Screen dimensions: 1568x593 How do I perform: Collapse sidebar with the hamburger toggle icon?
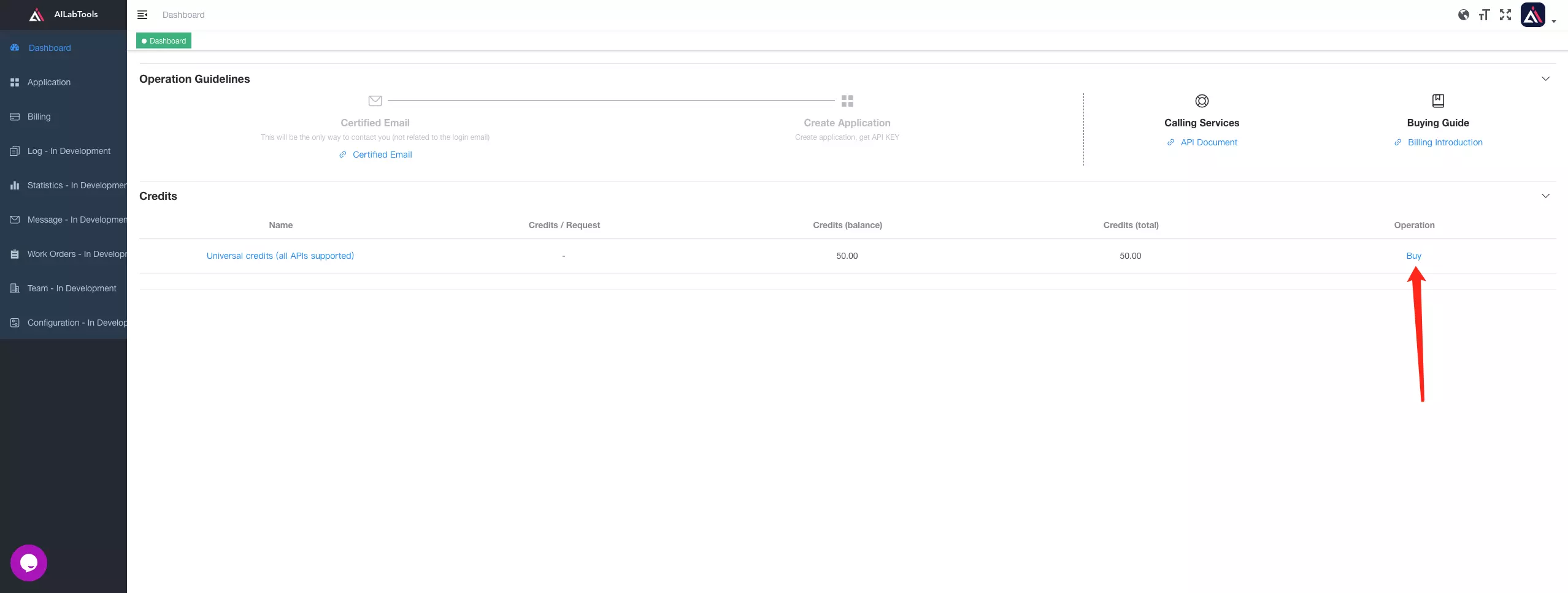[x=142, y=15]
